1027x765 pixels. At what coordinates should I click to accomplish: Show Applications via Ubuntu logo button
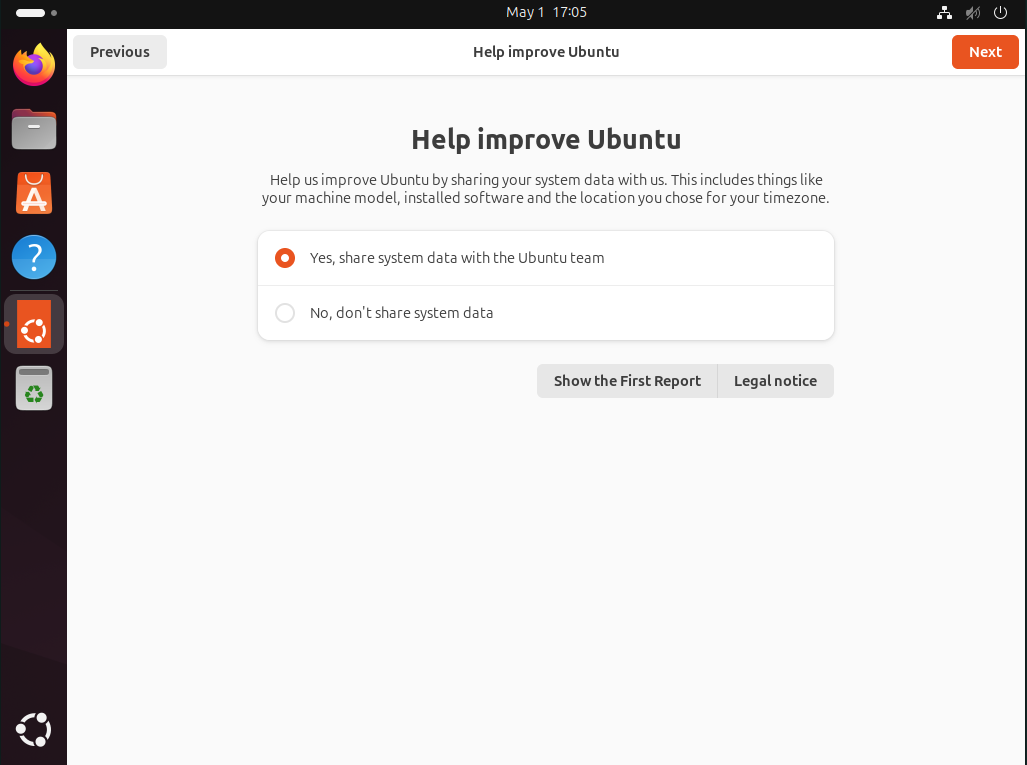pyautogui.click(x=34, y=730)
